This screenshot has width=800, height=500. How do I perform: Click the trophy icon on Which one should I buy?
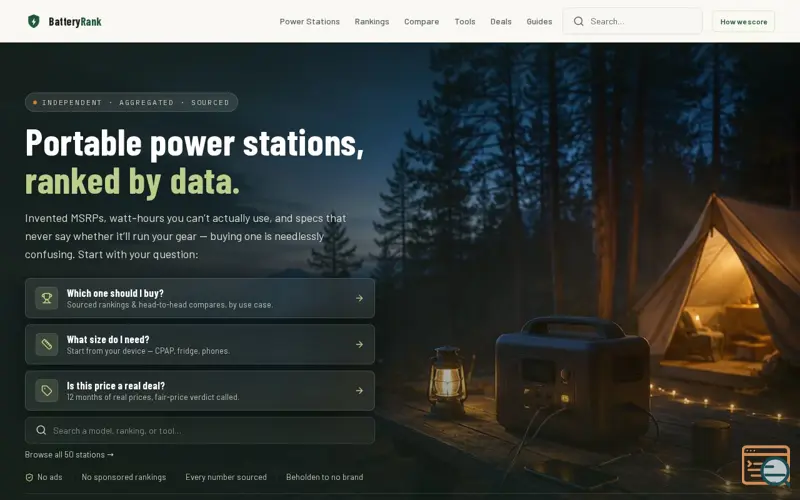click(x=46, y=298)
